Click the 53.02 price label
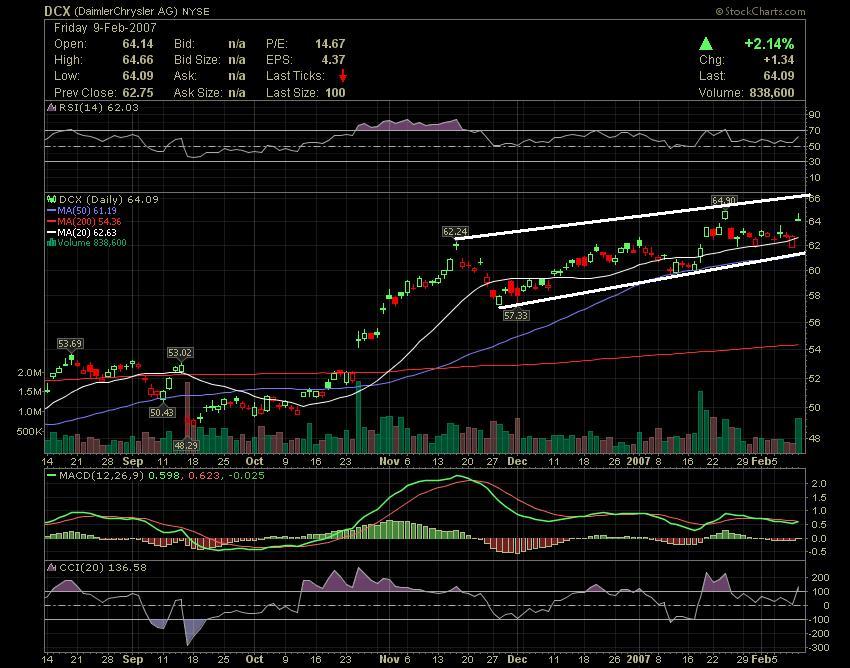850x668 pixels. (x=179, y=352)
